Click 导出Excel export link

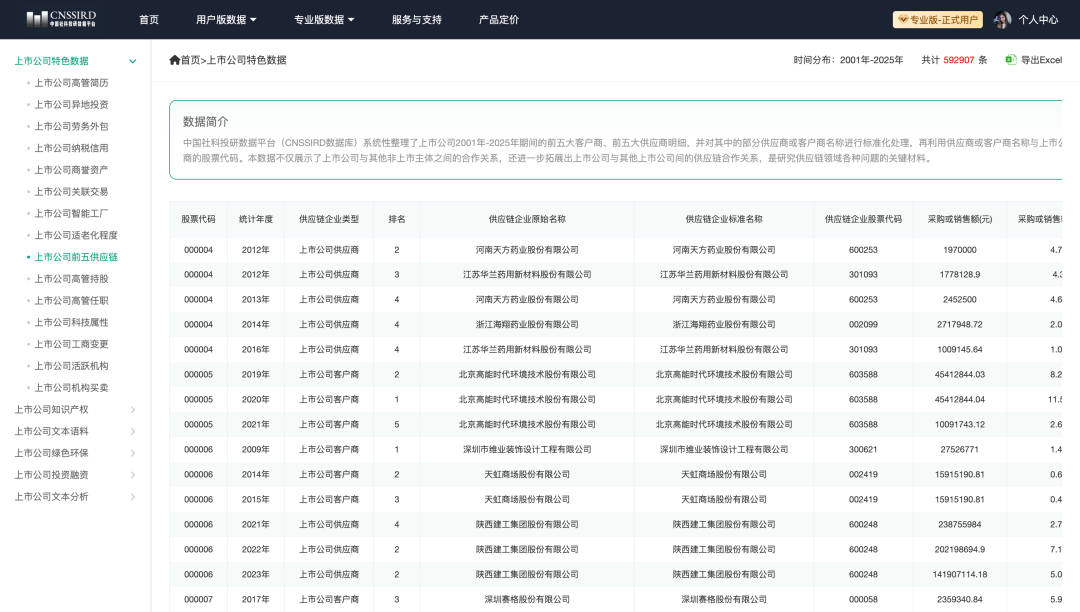pos(1041,60)
